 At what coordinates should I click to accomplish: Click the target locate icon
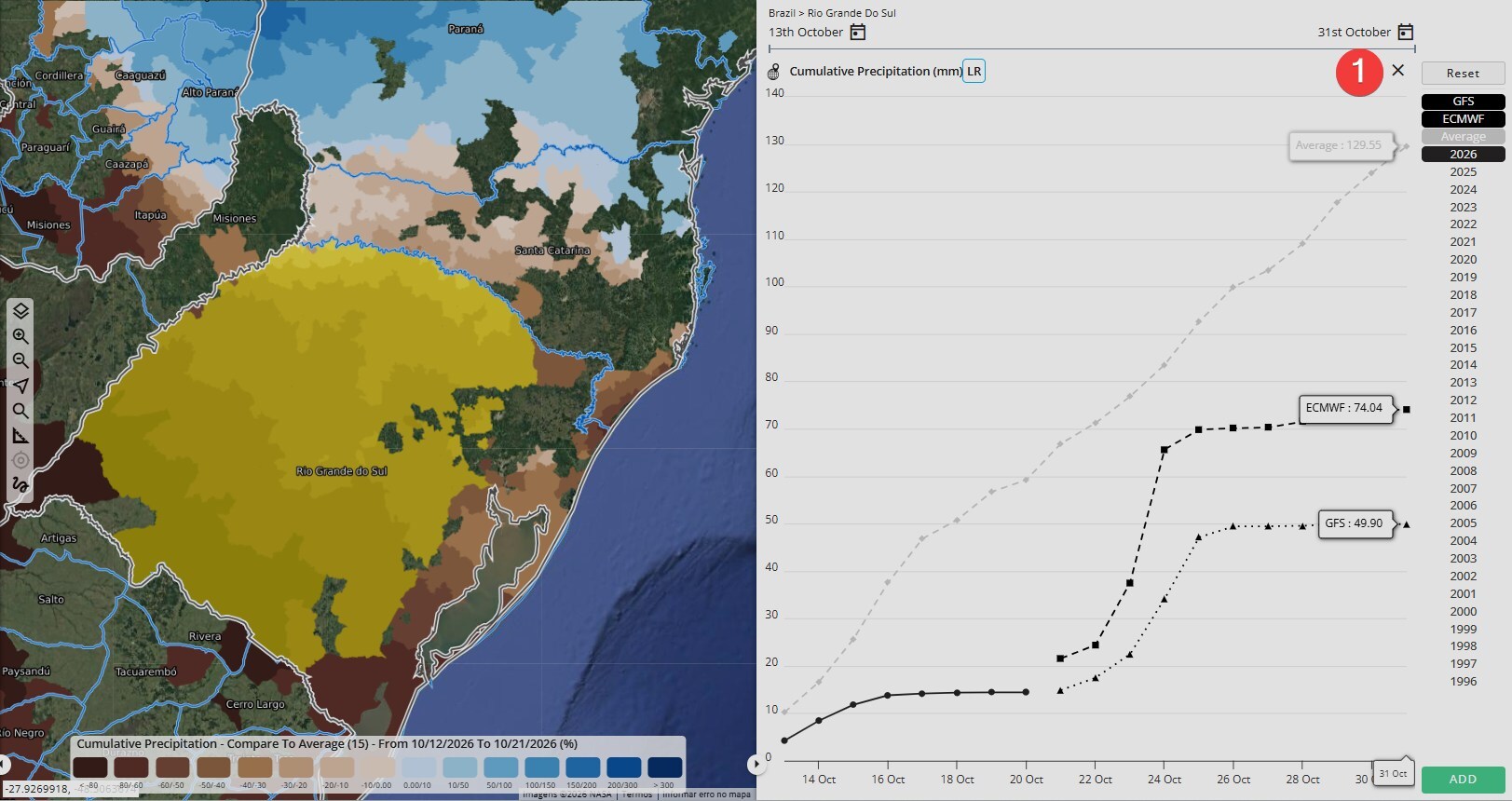pos(20,460)
